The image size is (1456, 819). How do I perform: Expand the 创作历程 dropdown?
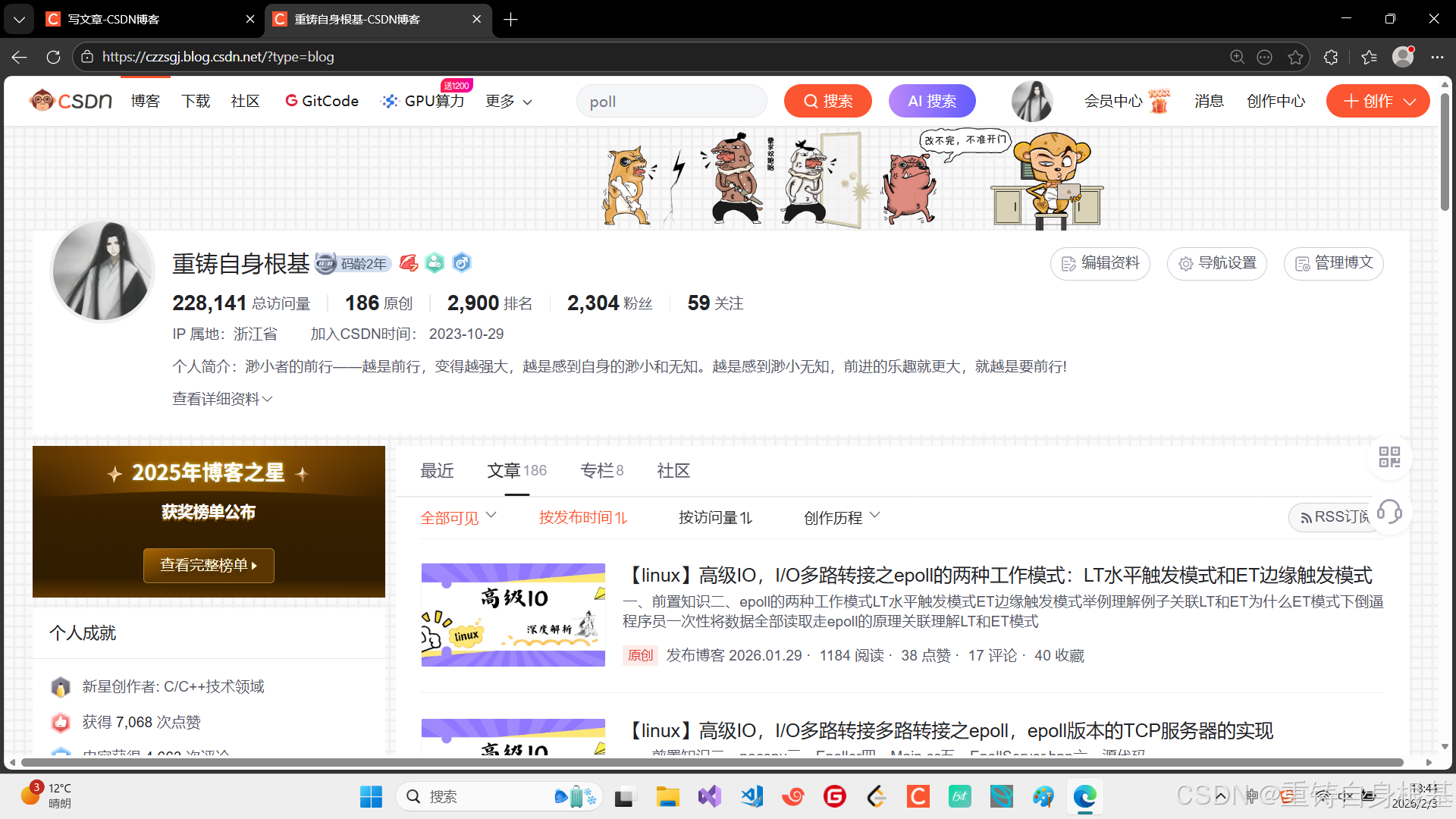[840, 517]
